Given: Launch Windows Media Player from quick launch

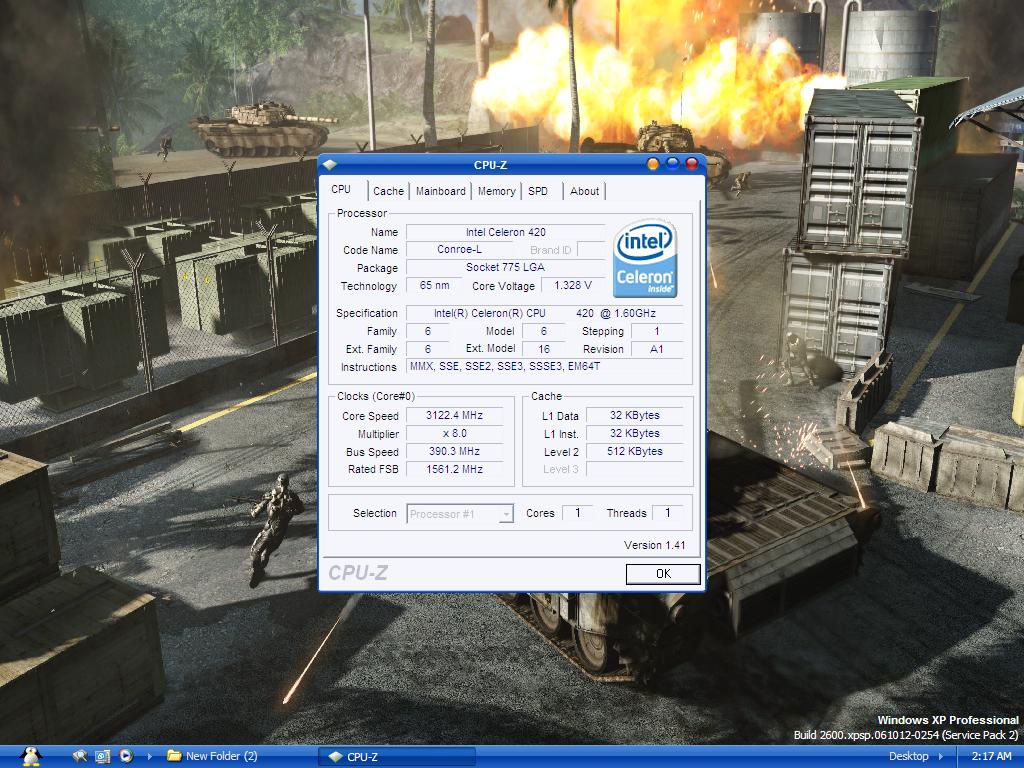Looking at the screenshot, I should coord(125,756).
